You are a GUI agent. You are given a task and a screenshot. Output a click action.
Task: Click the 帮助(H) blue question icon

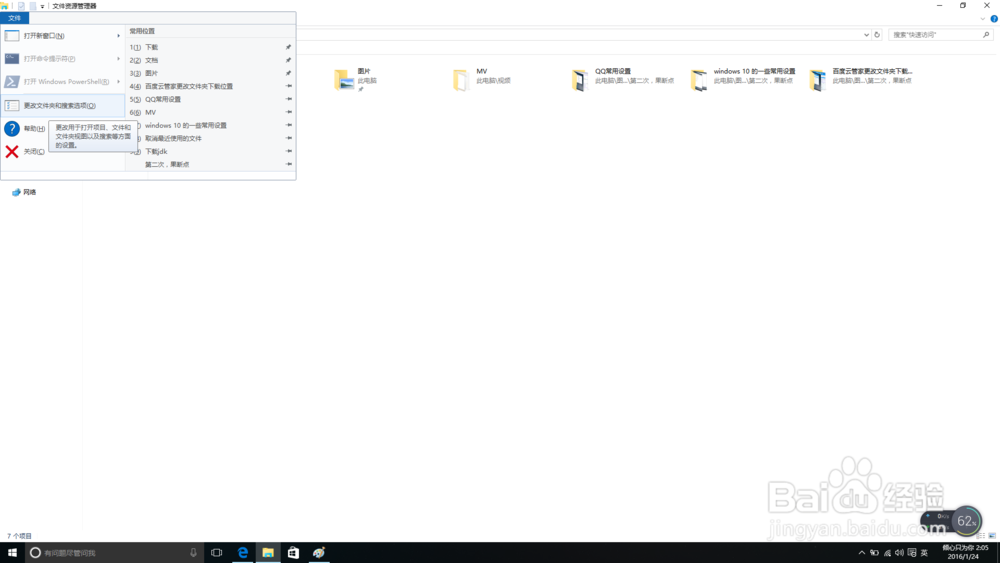pos(11,128)
